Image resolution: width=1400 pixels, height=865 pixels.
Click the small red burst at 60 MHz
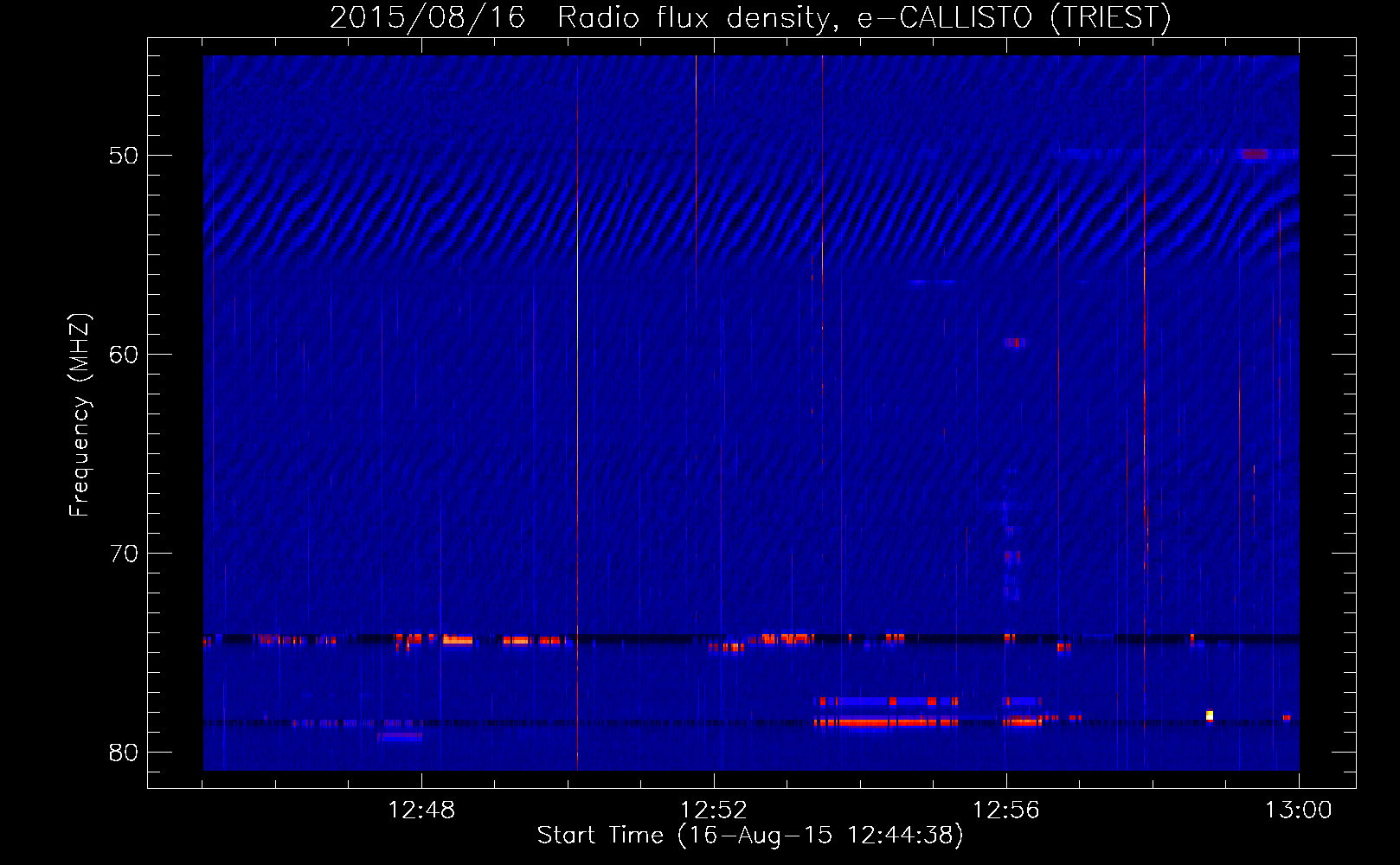coord(1015,343)
